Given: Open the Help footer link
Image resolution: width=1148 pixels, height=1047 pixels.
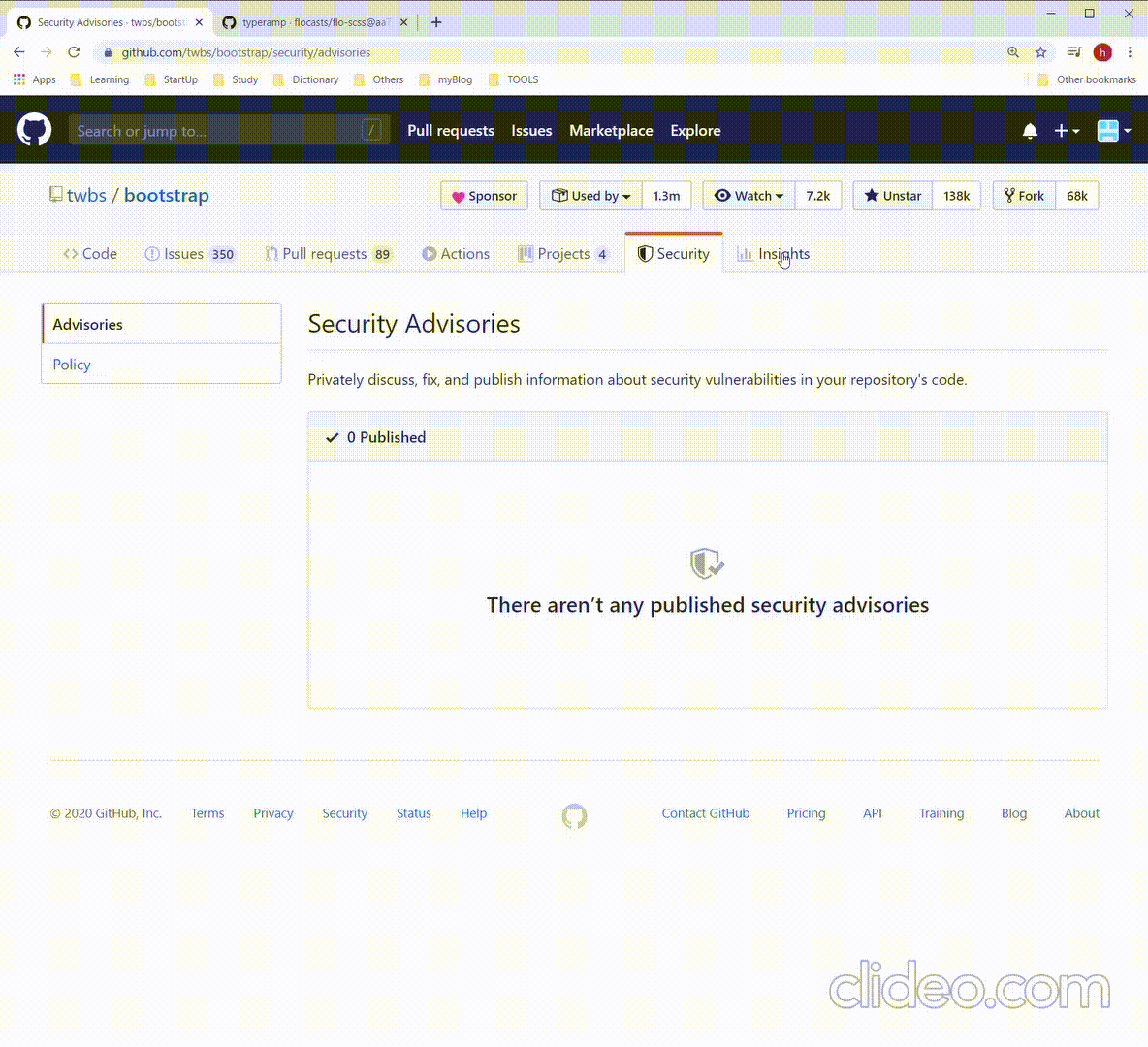Looking at the screenshot, I should pyautogui.click(x=474, y=813).
